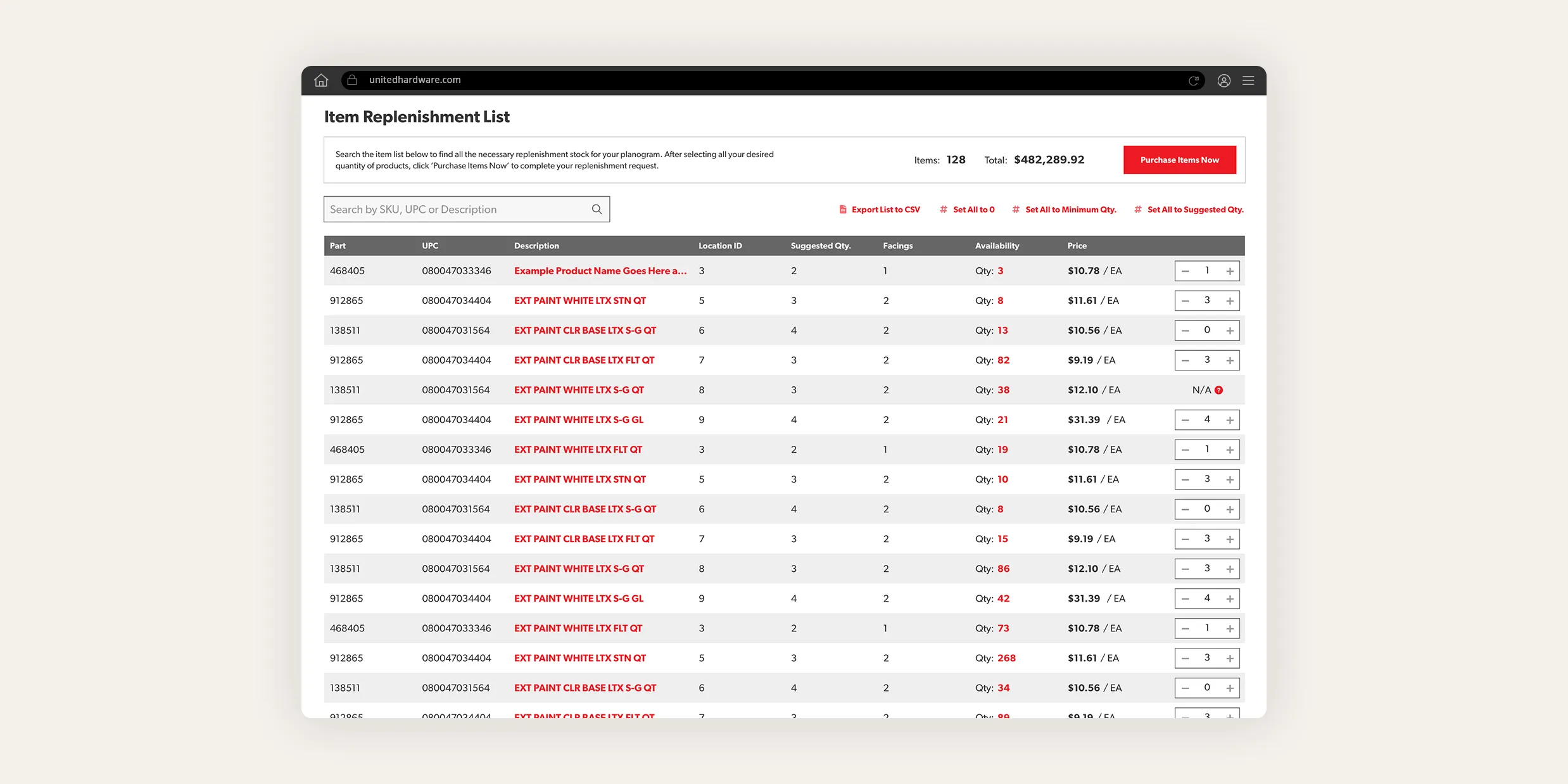Screen dimensions: 1568x784
Task: Increase quantity for item with availability Qty: 8 at $11.61
Action: pos(1230,301)
